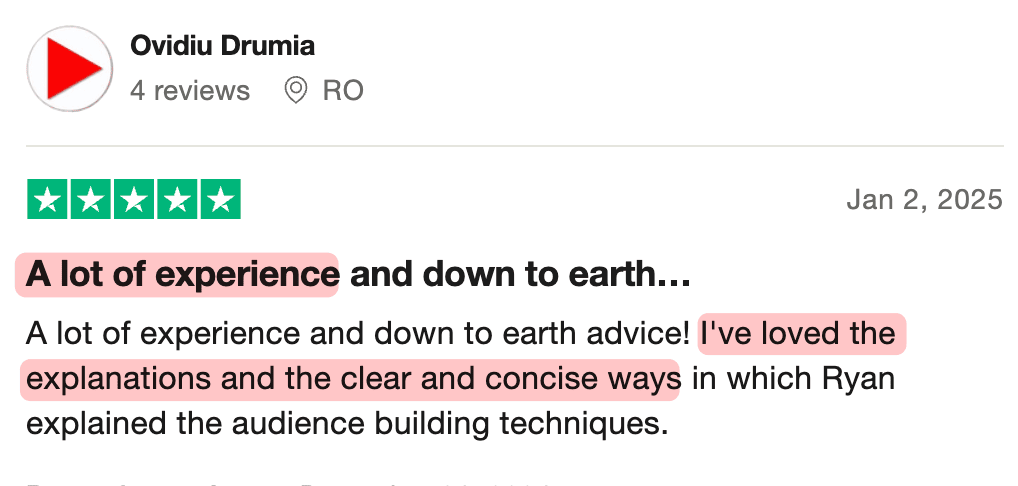Viewport: 1018px width, 486px height.
Task: Click the location pin icon
Action: pos(295,91)
